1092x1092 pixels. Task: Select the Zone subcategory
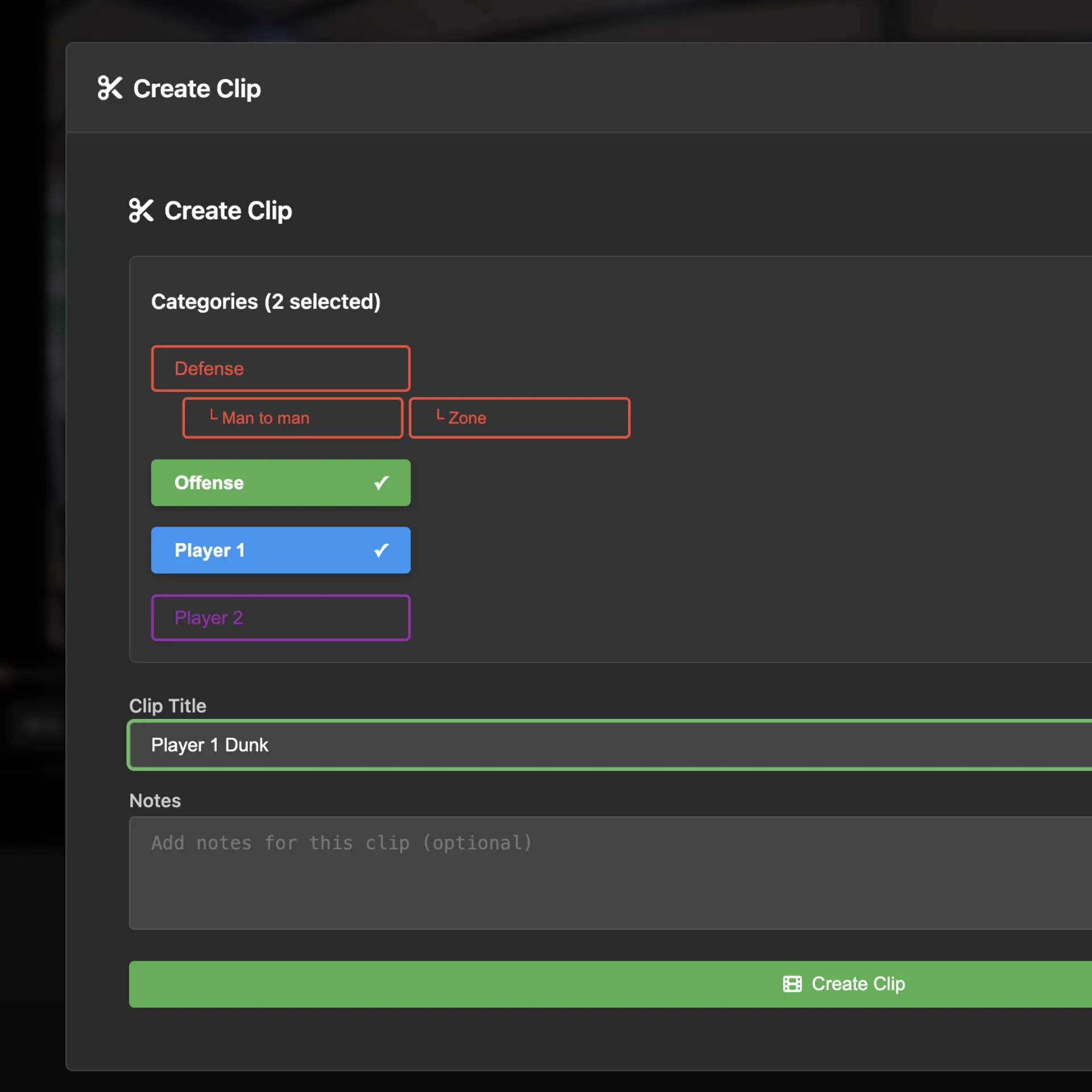pos(519,417)
